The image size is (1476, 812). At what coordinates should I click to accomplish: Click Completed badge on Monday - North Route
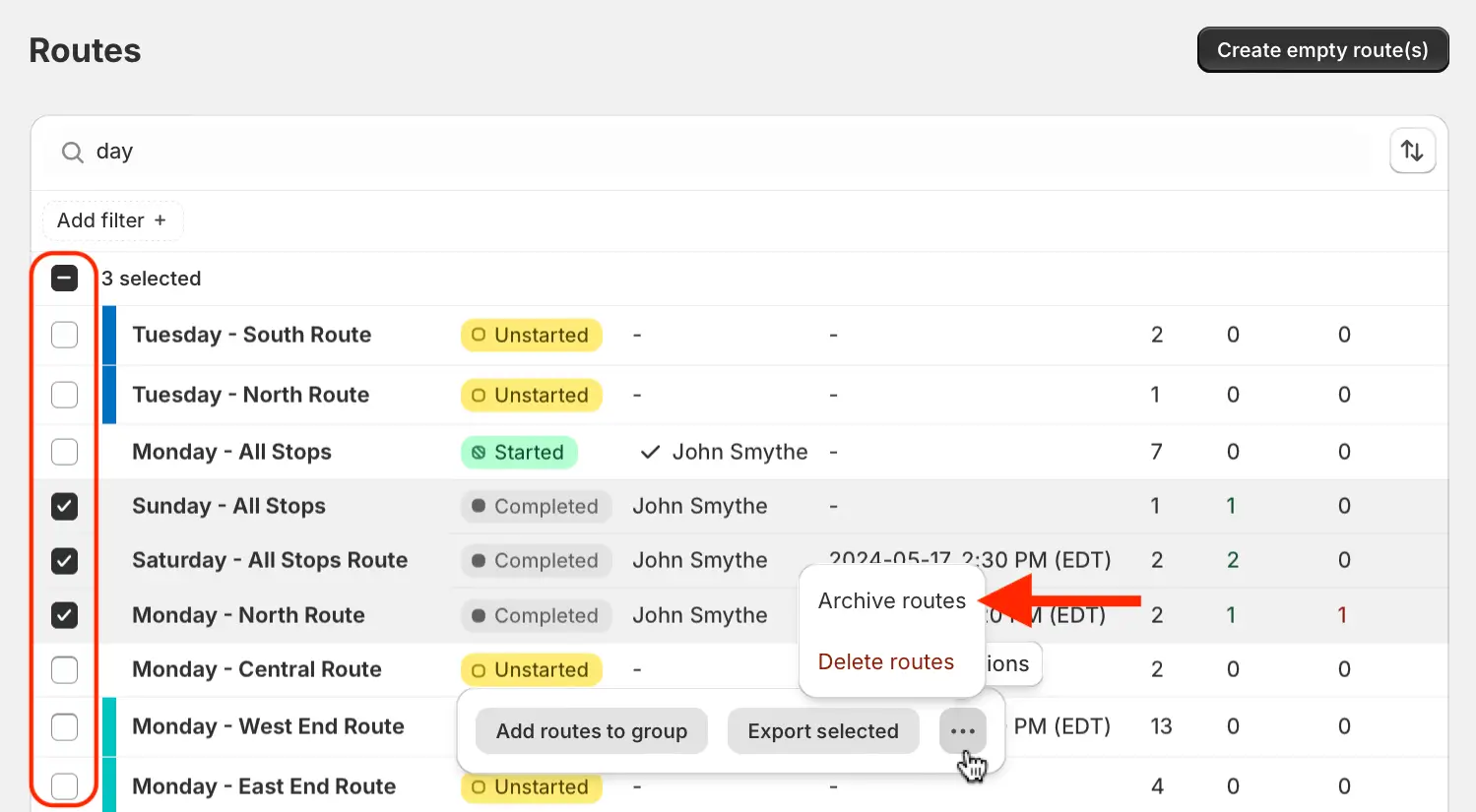[x=536, y=616]
